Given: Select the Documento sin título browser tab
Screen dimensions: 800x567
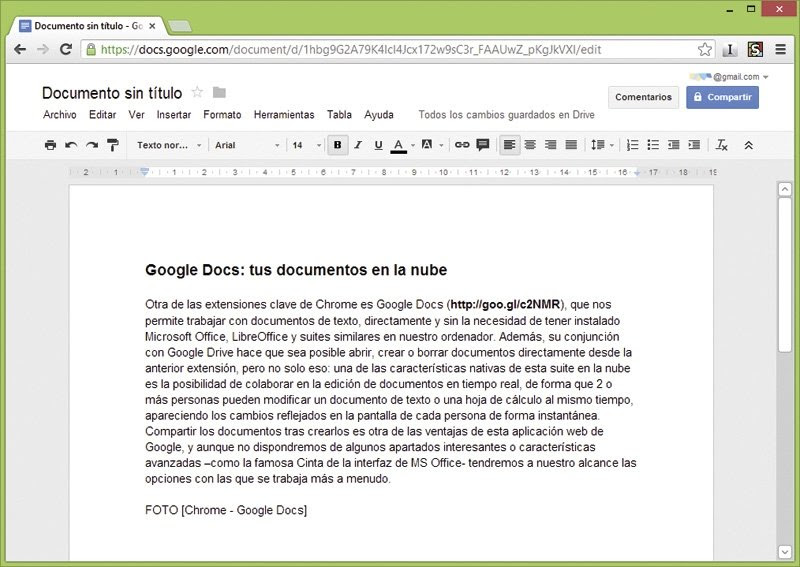Looking at the screenshot, I should (87, 26).
